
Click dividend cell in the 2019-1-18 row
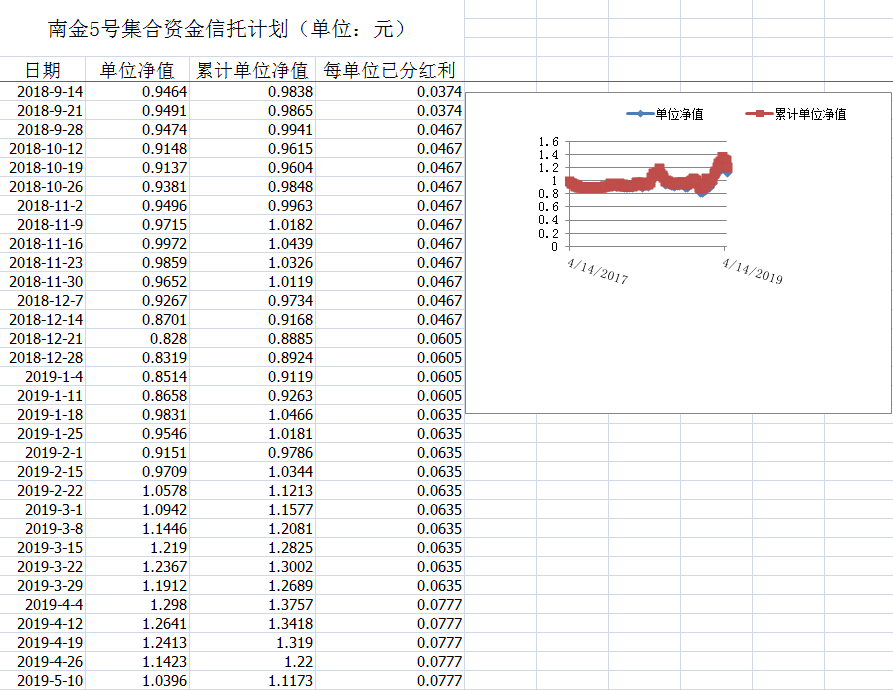coord(390,414)
